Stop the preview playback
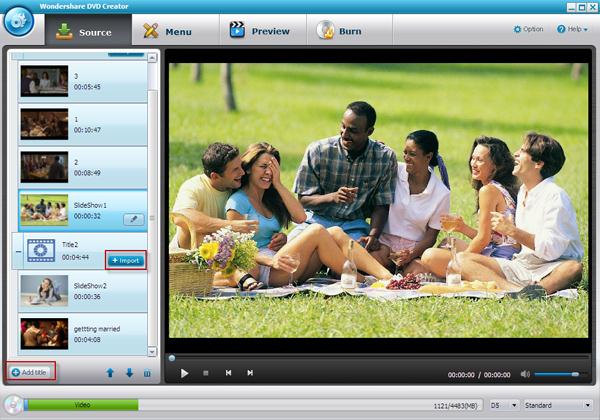Viewport: 600px width, 420px height. pyautogui.click(x=205, y=373)
